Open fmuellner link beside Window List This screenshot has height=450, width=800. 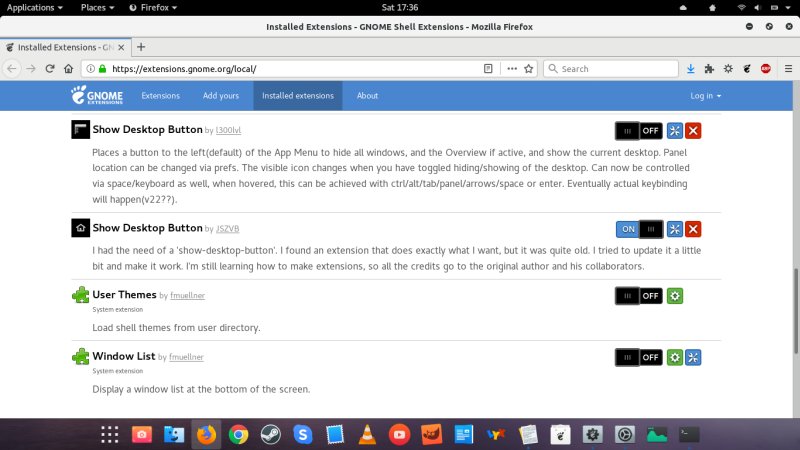click(186, 357)
